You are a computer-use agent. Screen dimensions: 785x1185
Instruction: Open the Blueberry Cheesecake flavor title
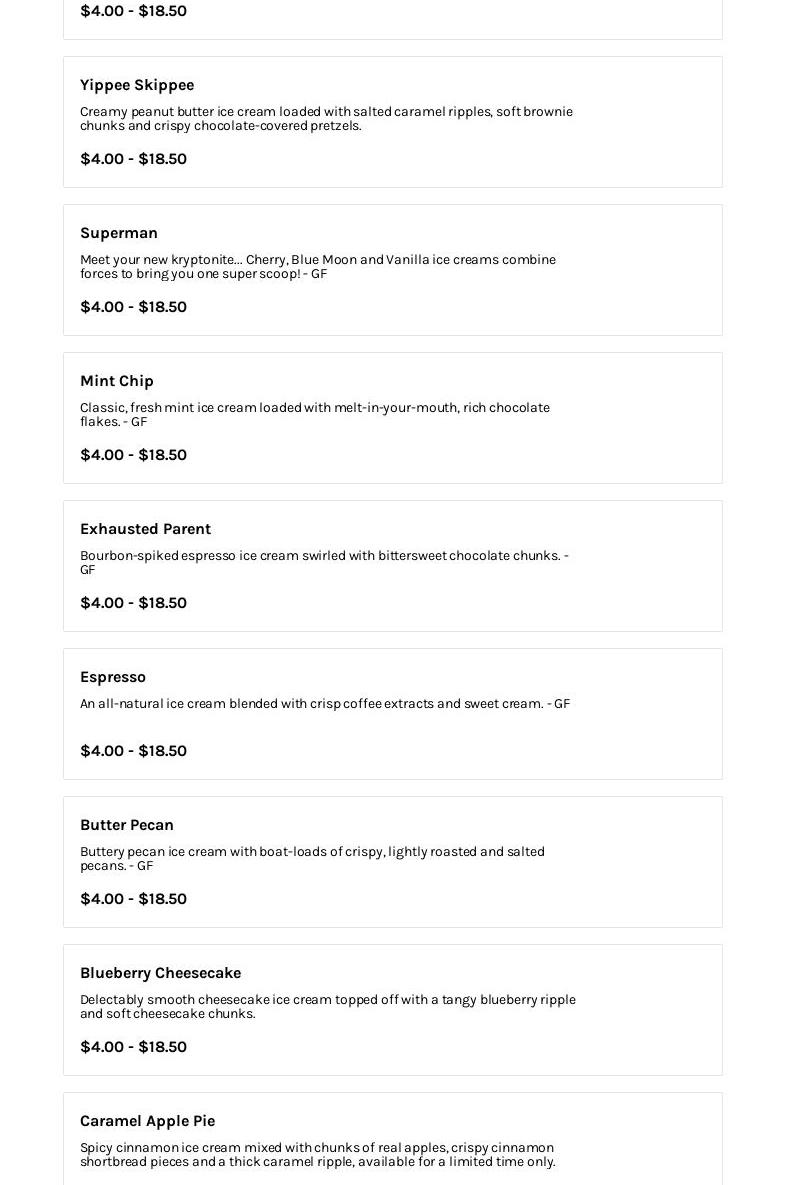point(160,973)
